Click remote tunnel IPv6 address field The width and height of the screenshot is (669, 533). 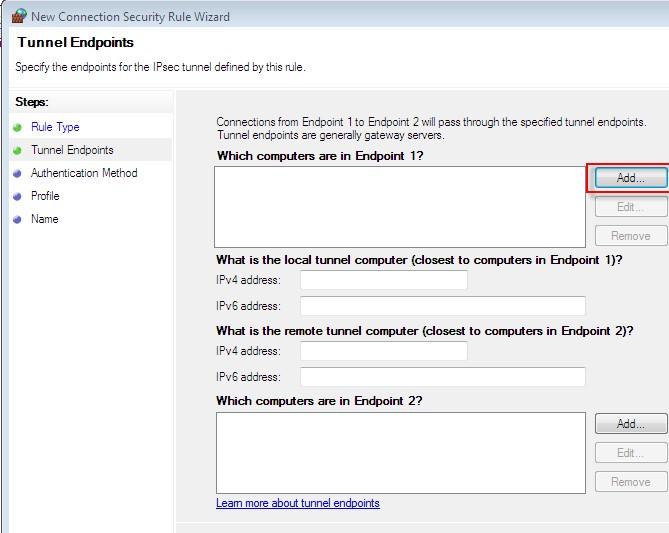coord(442,377)
